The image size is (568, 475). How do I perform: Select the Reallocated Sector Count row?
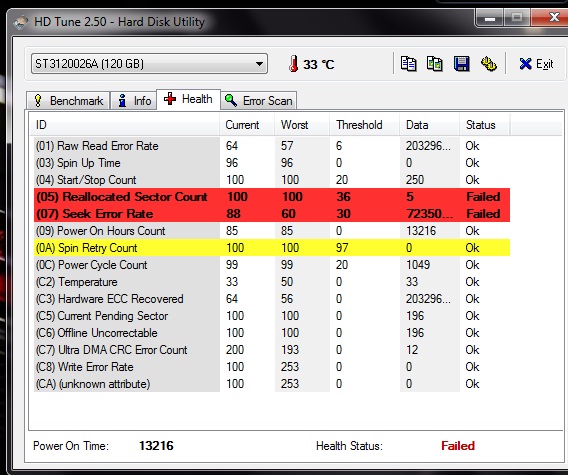click(x=272, y=196)
